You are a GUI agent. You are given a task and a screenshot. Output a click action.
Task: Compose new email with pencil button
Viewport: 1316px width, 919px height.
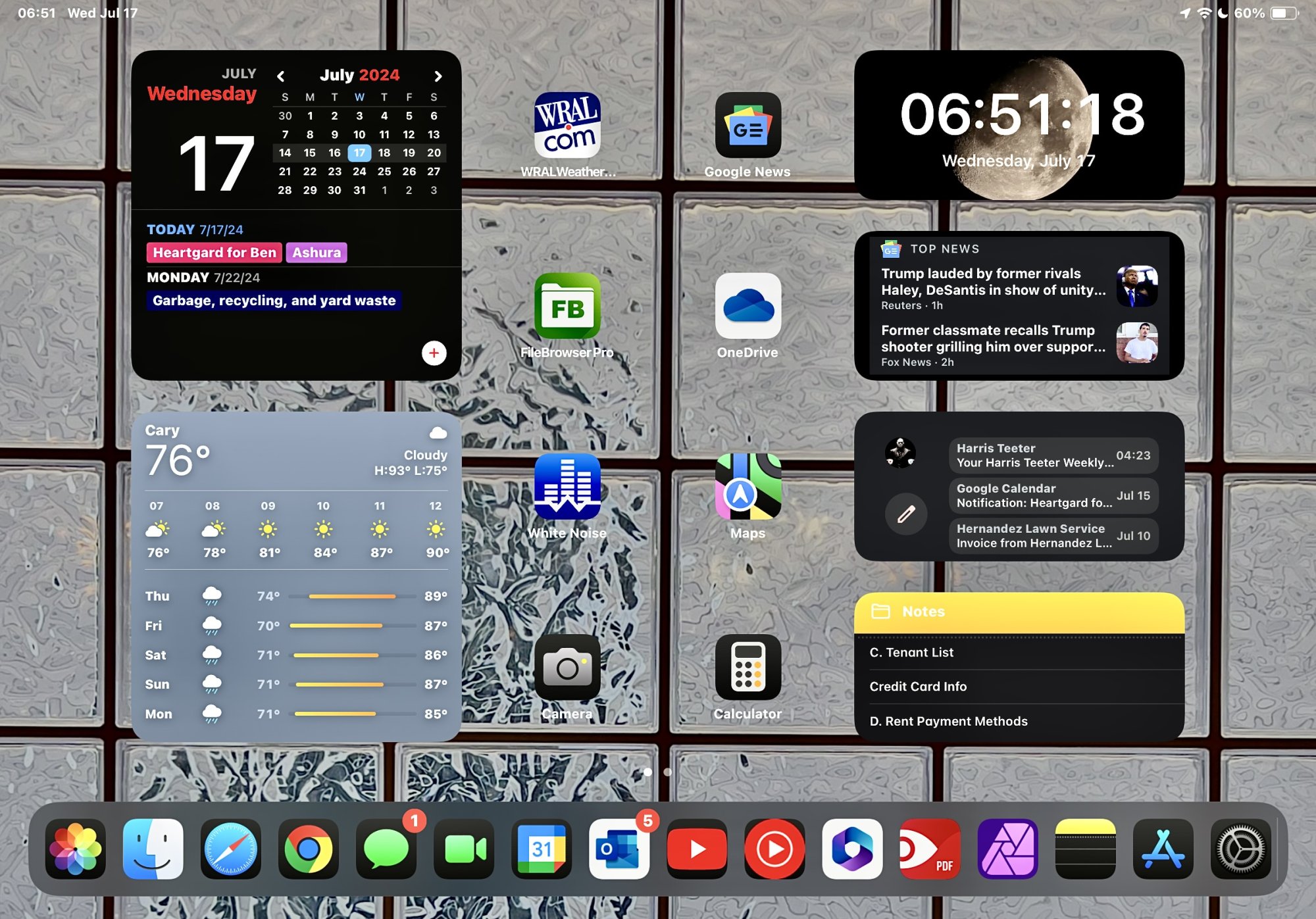coord(906,514)
